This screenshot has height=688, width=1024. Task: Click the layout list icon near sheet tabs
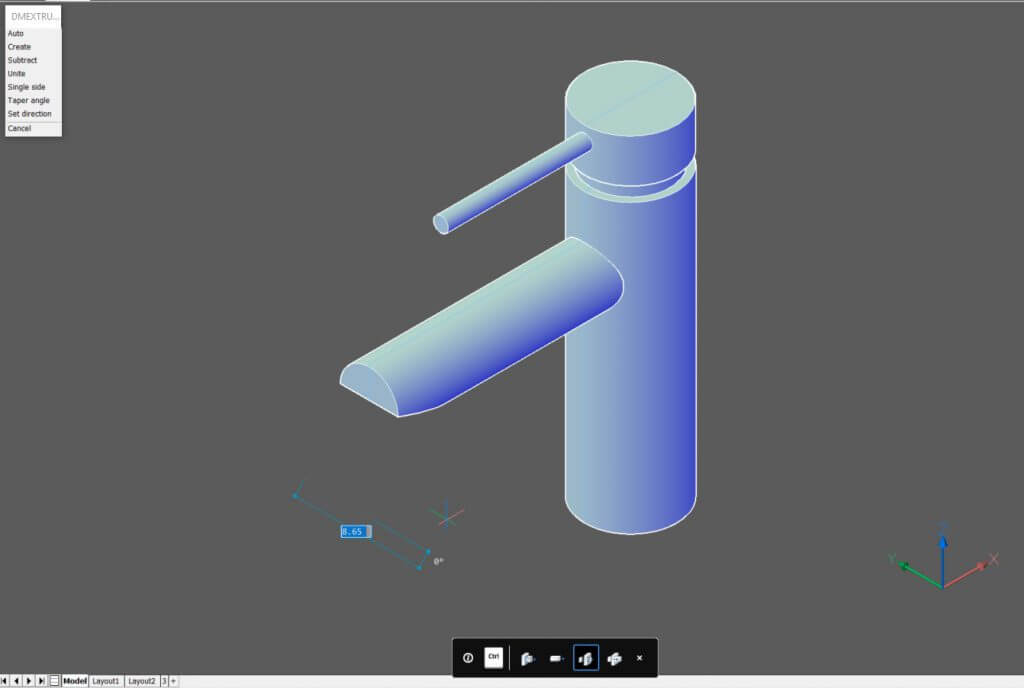coord(55,680)
